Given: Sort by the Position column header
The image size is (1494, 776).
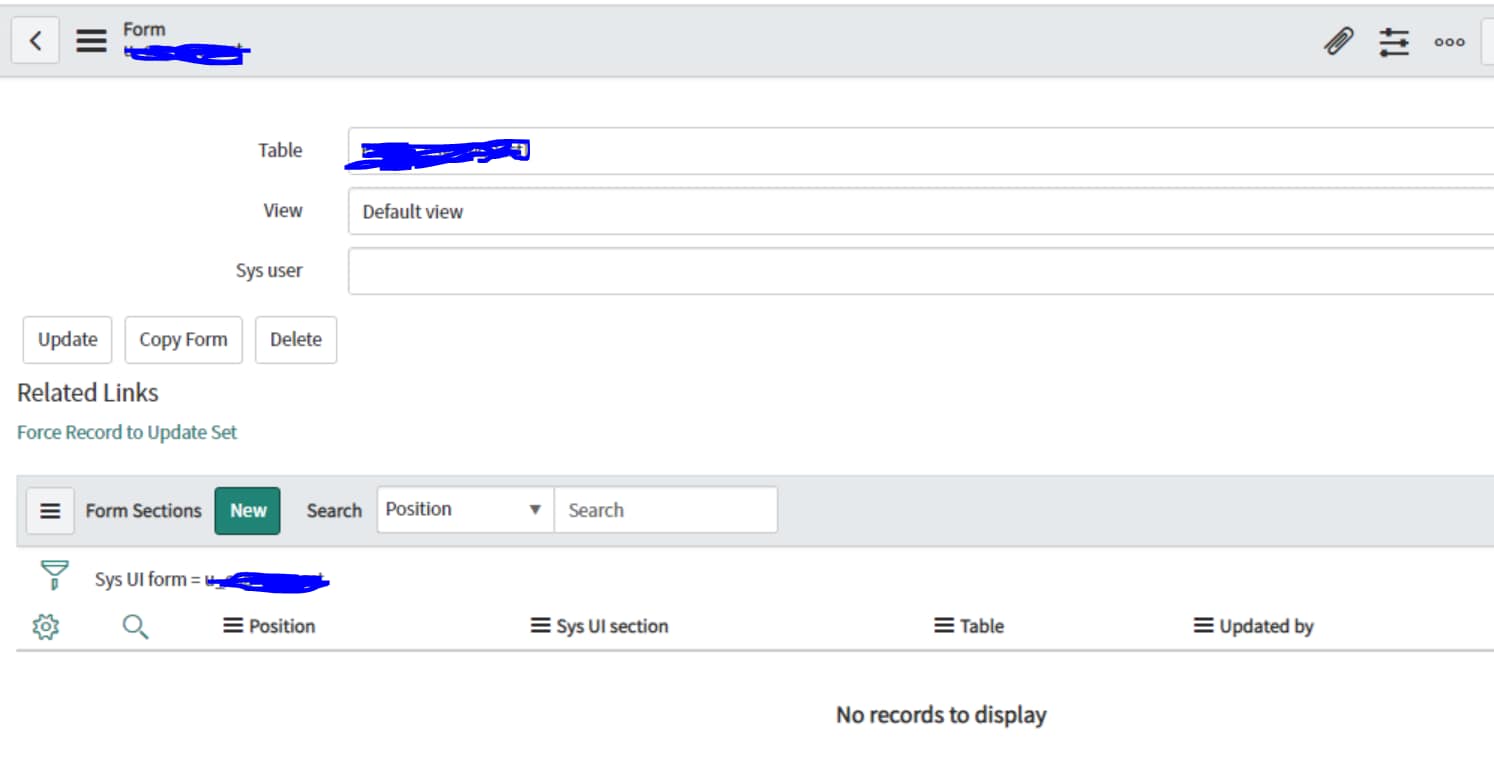Looking at the screenshot, I should [x=282, y=626].
